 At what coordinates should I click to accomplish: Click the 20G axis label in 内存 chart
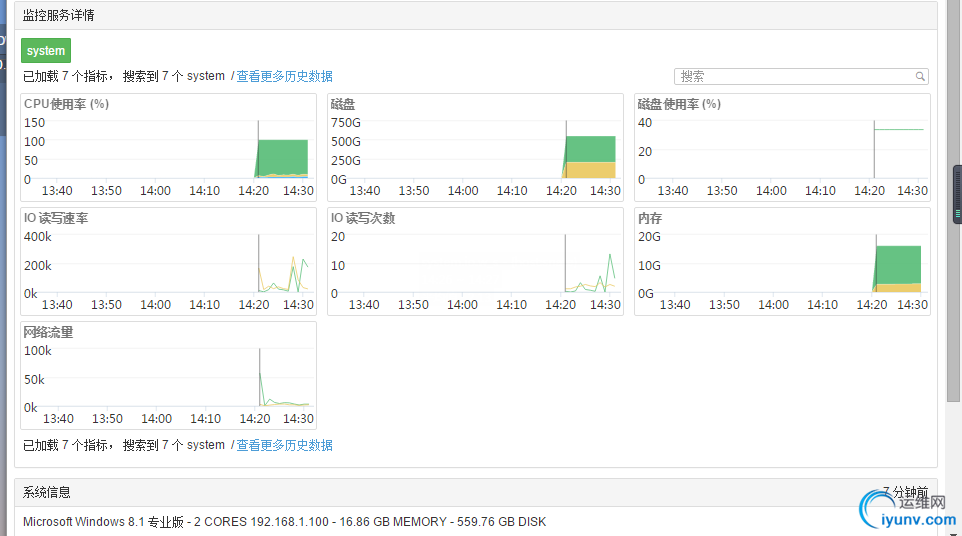pos(650,237)
